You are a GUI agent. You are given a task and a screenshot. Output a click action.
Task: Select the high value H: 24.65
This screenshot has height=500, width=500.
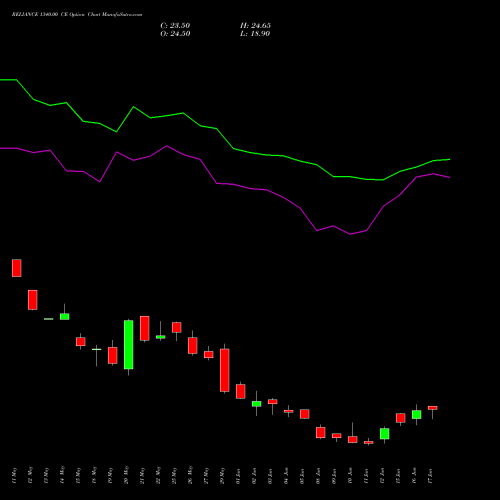(255, 26)
